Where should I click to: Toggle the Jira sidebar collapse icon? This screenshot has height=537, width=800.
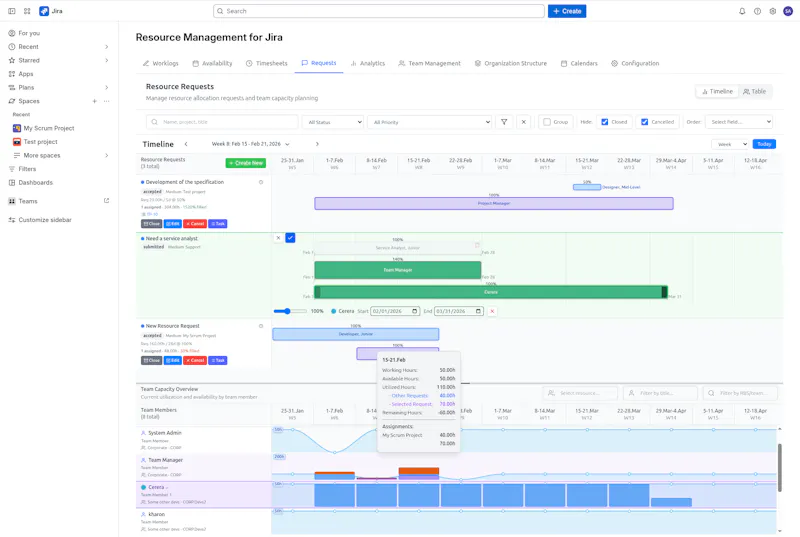pos(12,11)
